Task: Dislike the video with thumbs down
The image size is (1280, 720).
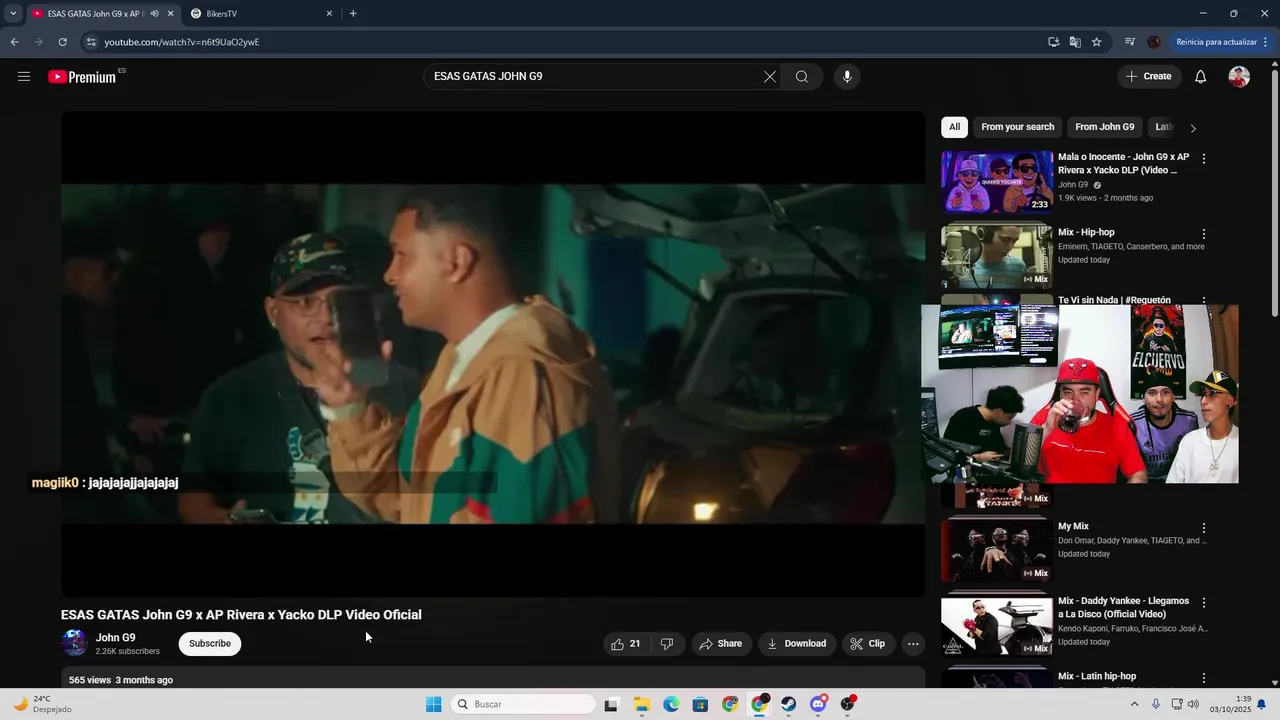Action: click(x=667, y=644)
